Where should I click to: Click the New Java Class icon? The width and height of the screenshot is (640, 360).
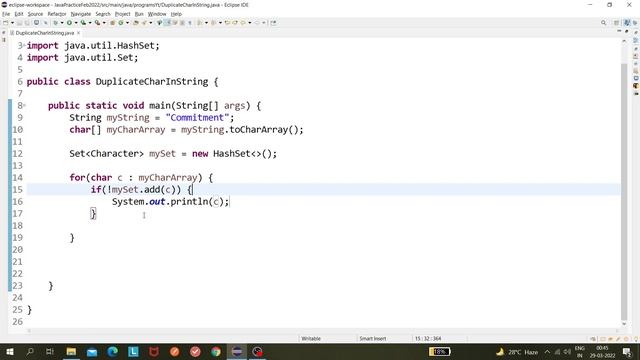[121, 23]
